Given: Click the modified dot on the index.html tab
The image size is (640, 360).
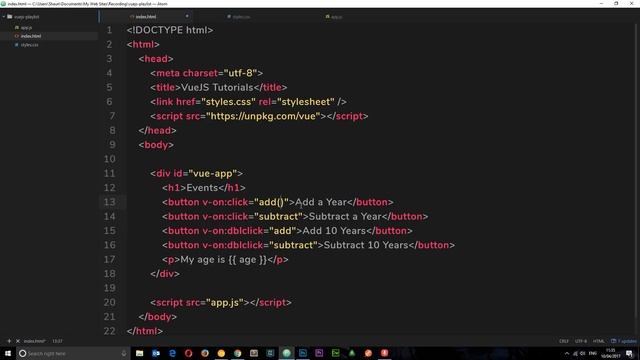Looking at the screenshot, I should [x=187, y=16].
